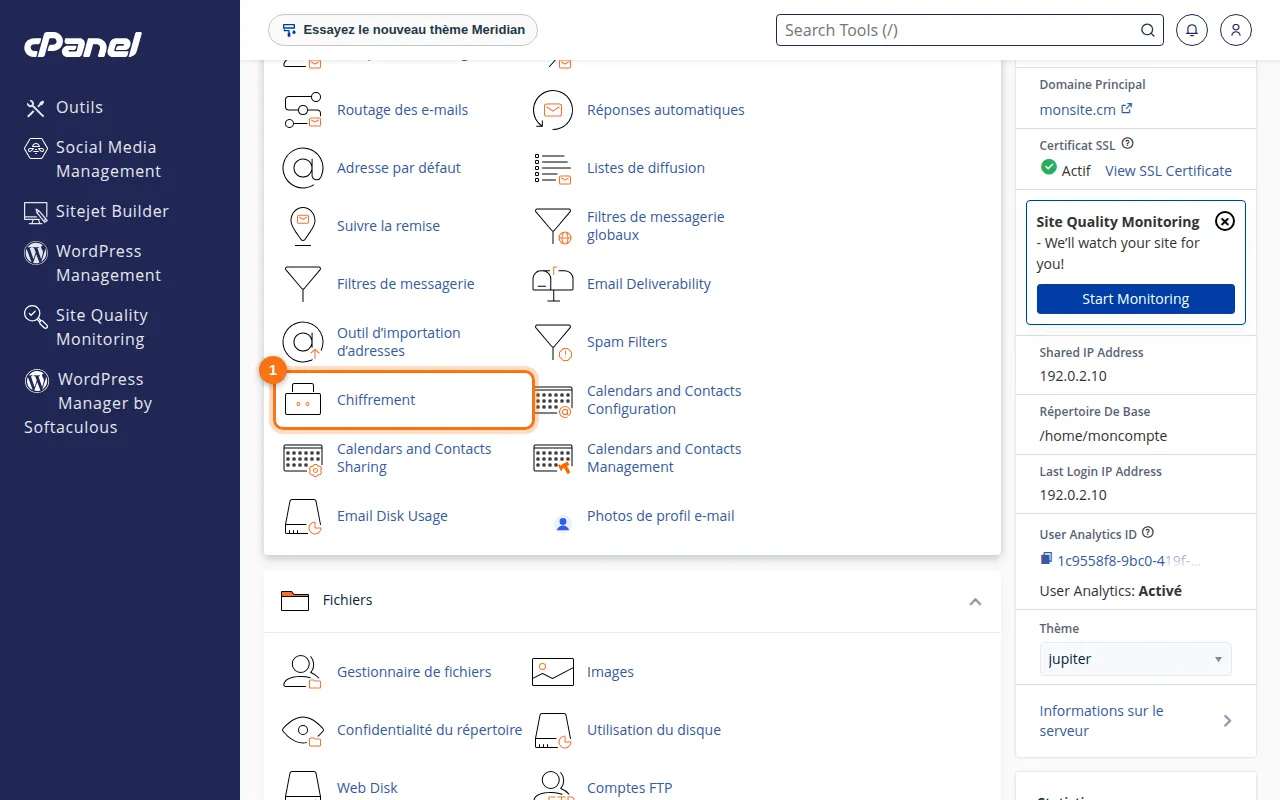This screenshot has height=800, width=1280.
Task: Dismiss the Site Quality Monitoring card
Action: tap(1225, 221)
